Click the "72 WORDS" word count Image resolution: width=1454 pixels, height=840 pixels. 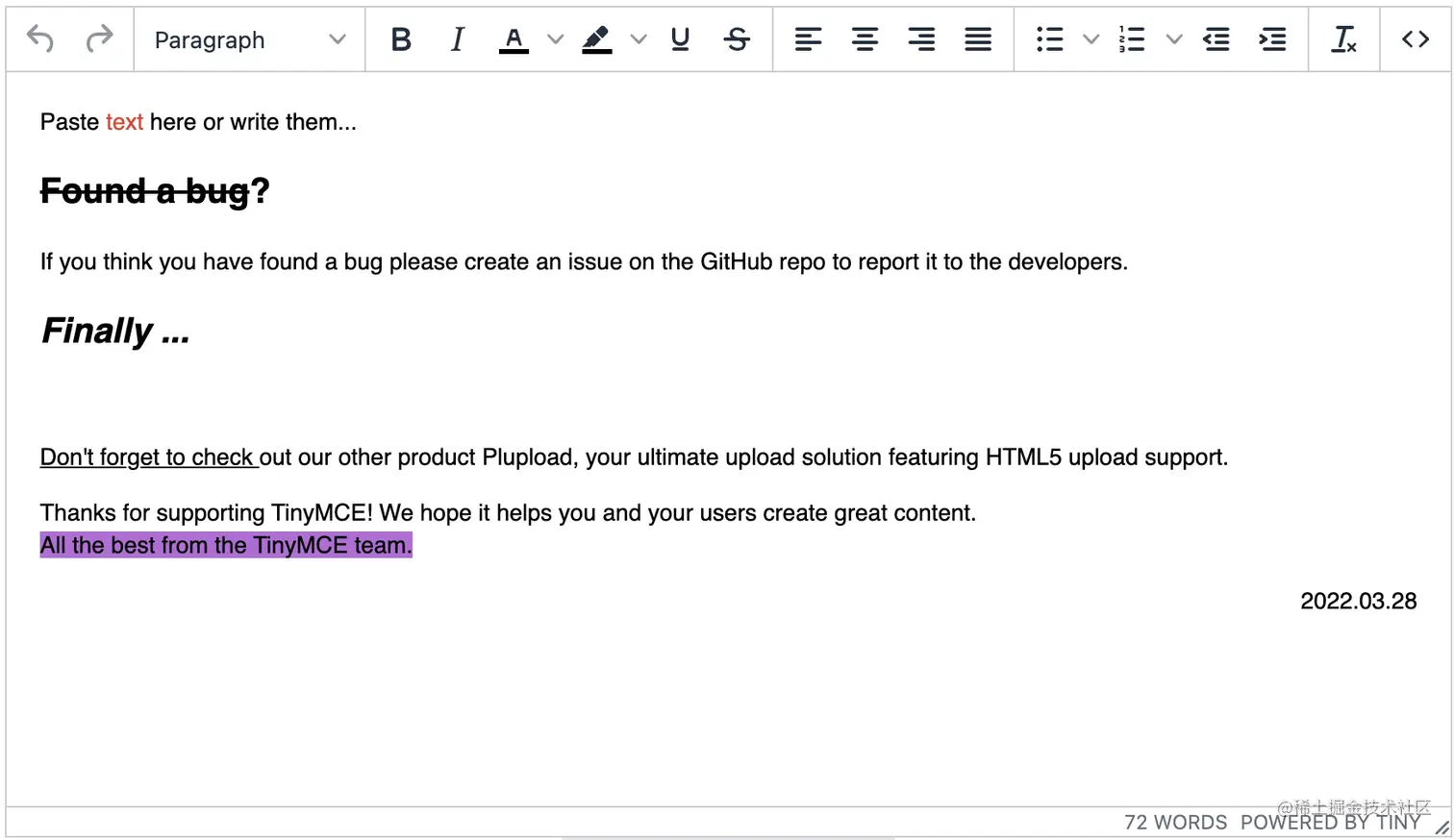tap(1175, 823)
